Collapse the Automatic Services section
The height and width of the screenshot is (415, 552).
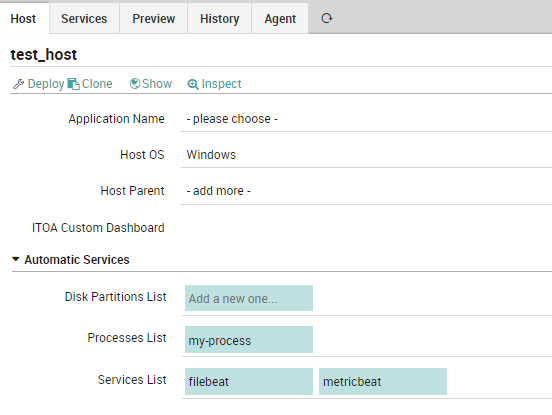[15, 259]
